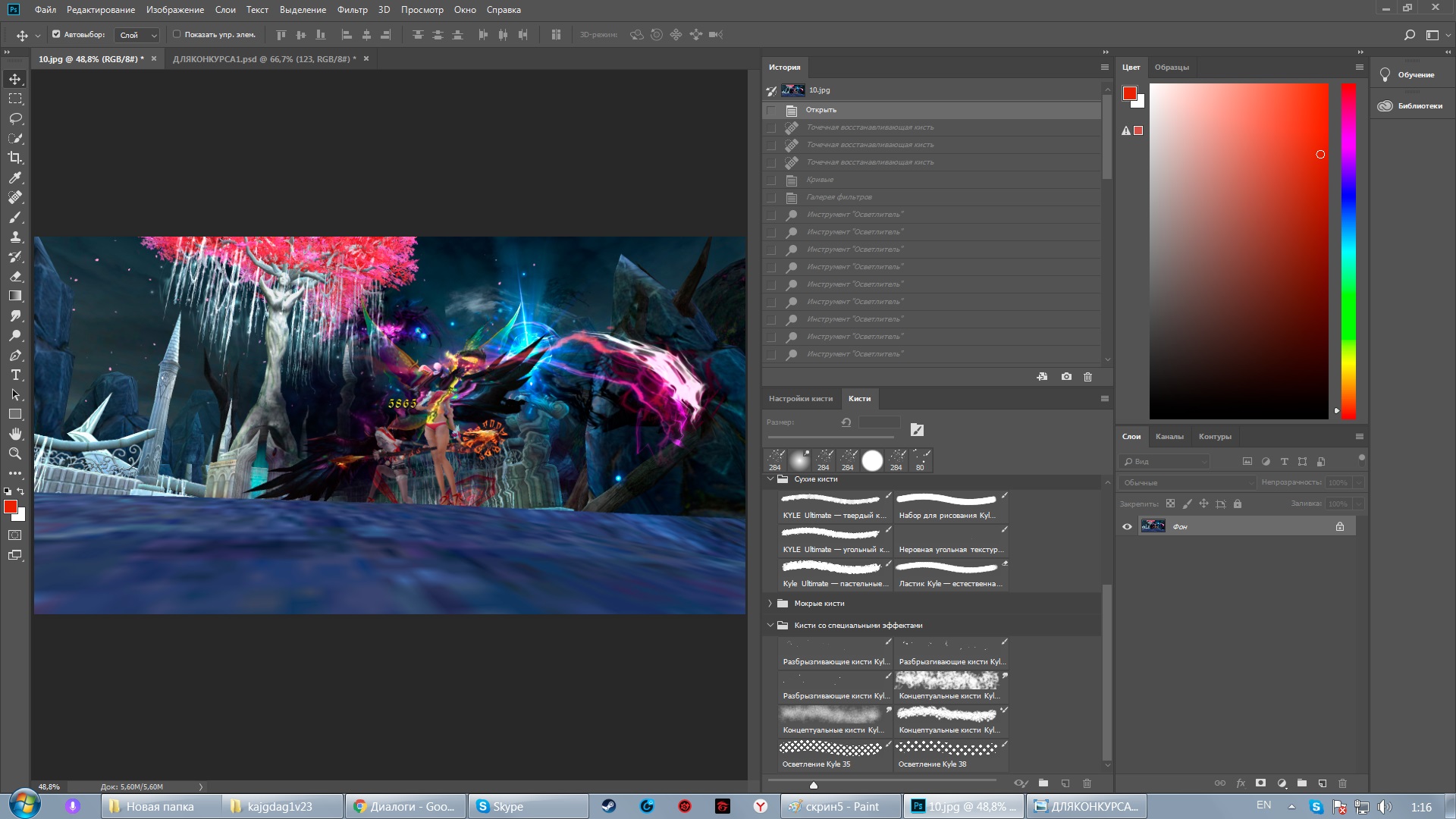Expand the Мокрые кисти brush folder

click(770, 604)
